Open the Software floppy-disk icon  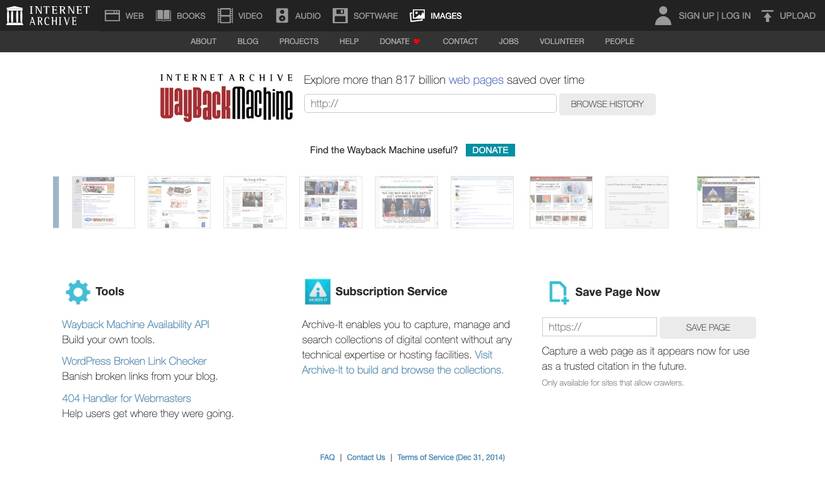tap(340, 16)
